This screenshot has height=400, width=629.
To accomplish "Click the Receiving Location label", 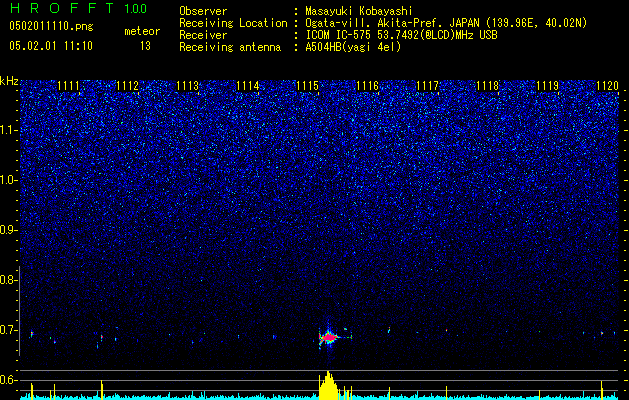I will point(233,23).
